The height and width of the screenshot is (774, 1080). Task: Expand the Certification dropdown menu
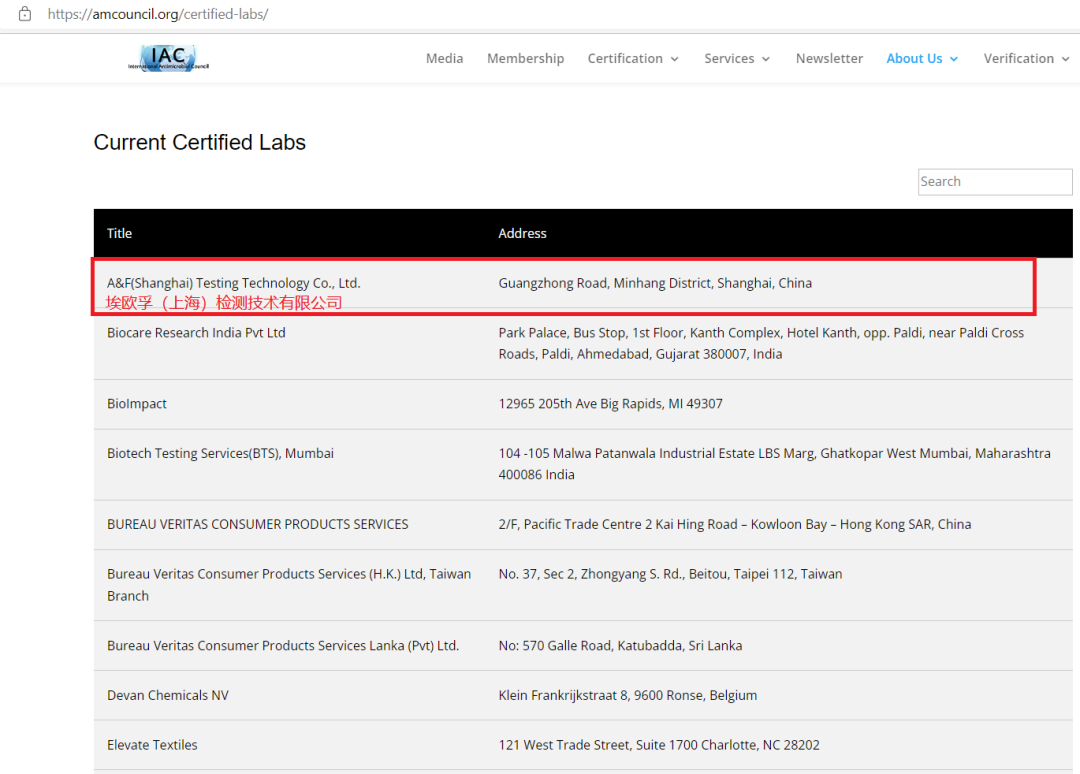click(x=633, y=58)
